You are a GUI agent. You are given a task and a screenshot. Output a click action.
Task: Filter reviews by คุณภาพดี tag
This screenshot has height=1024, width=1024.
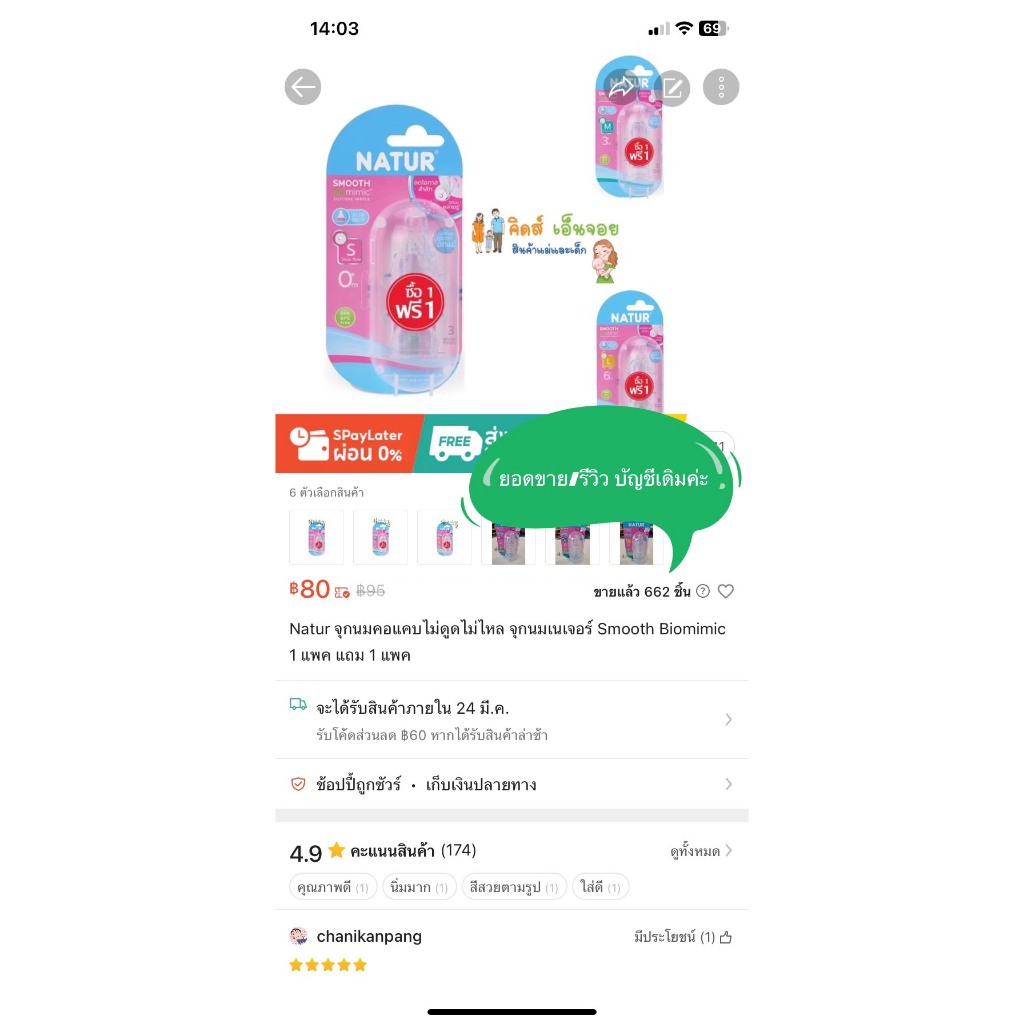[x=333, y=887]
